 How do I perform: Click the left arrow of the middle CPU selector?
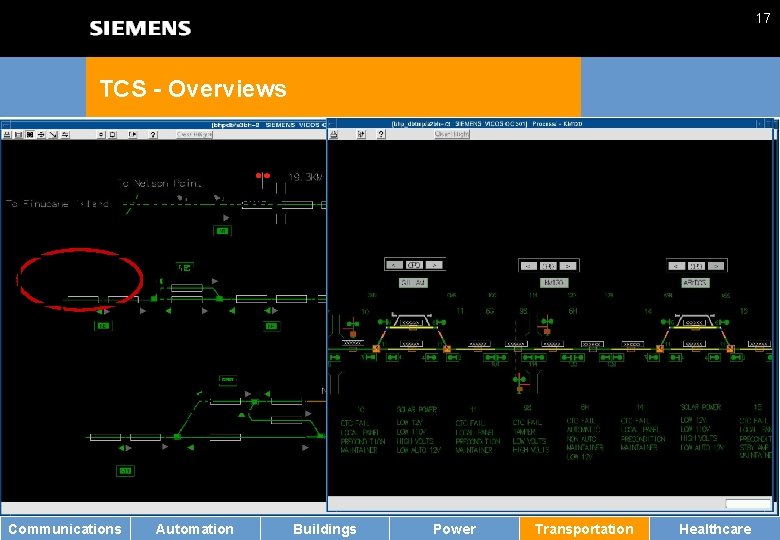coord(528,266)
